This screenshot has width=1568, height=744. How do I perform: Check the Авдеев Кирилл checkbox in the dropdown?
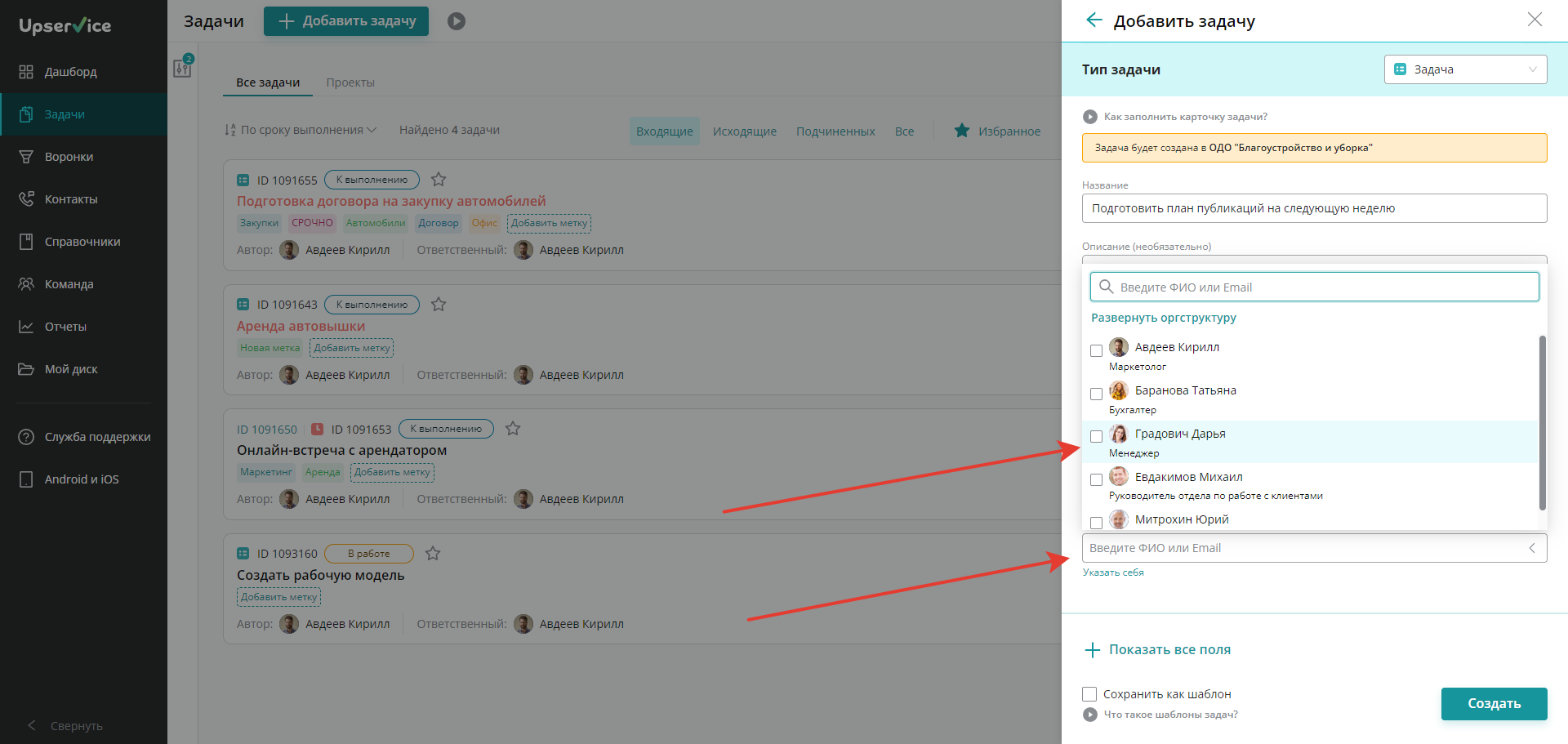(x=1096, y=350)
